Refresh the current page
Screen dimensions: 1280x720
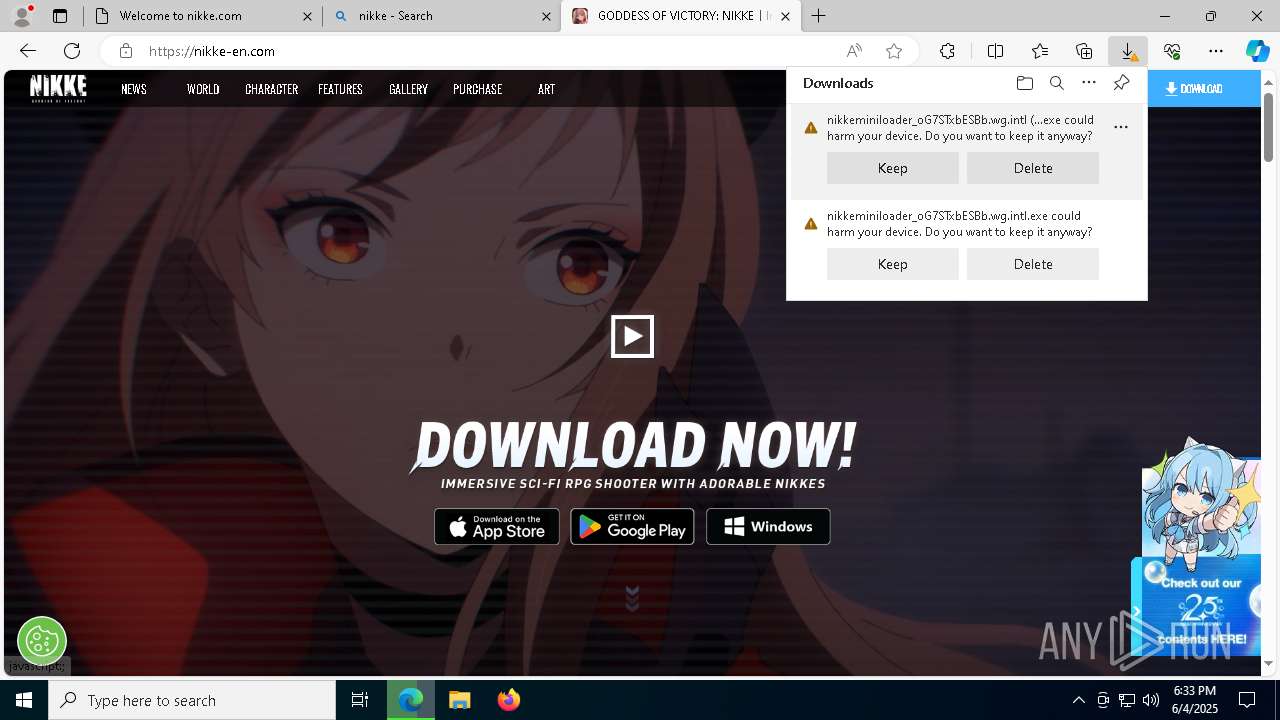(72, 51)
